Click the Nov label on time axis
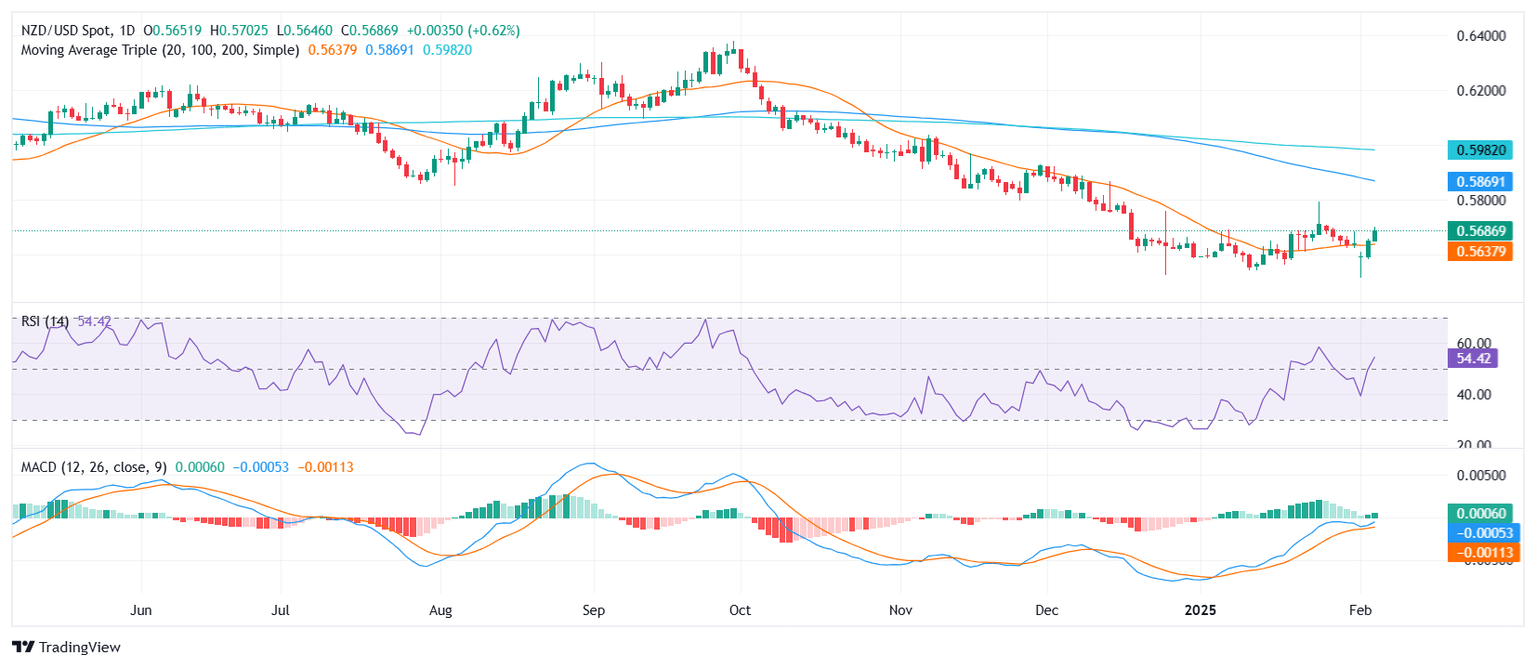This screenshot has width=1536, height=667. (901, 609)
